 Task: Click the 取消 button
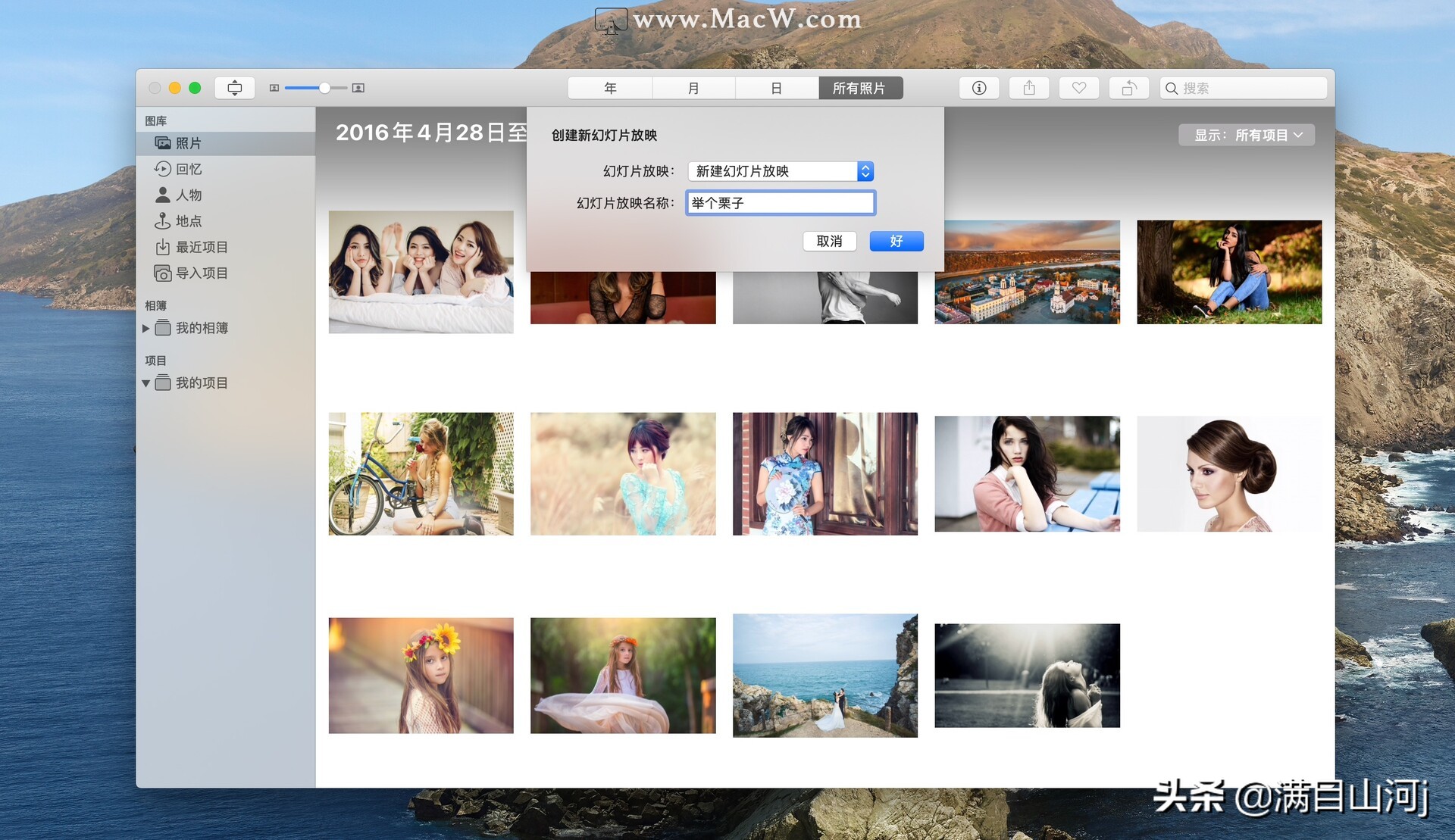click(829, 241)
